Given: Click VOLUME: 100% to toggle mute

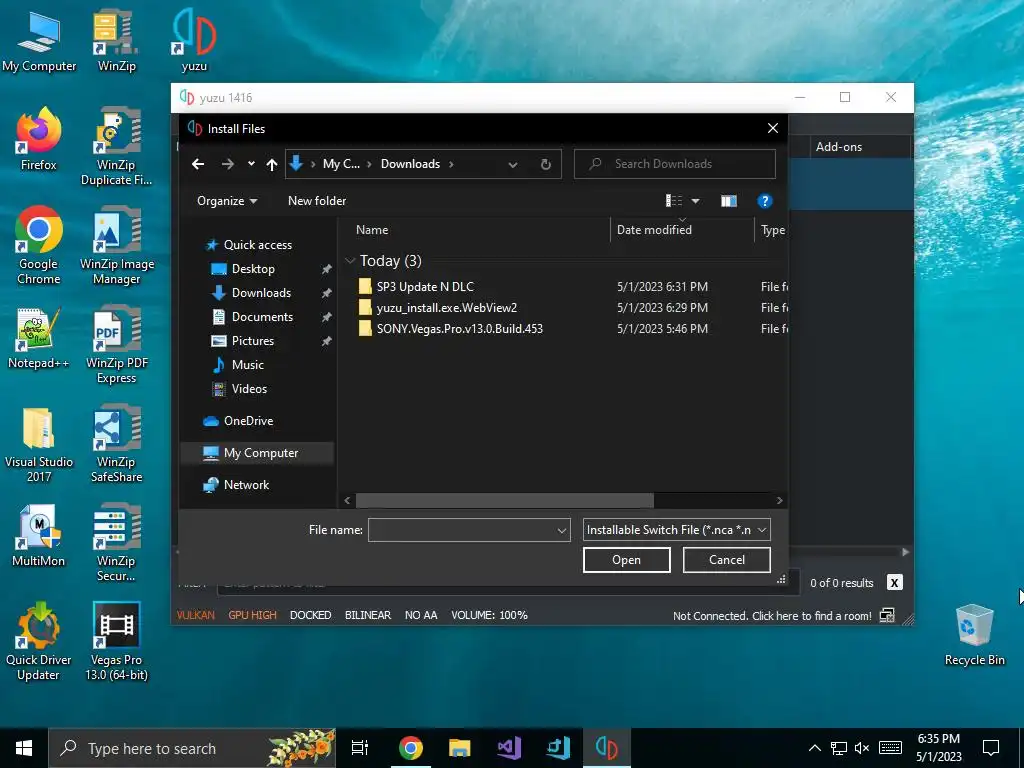Looking at the screenshot, I should (x=489, y=615).
